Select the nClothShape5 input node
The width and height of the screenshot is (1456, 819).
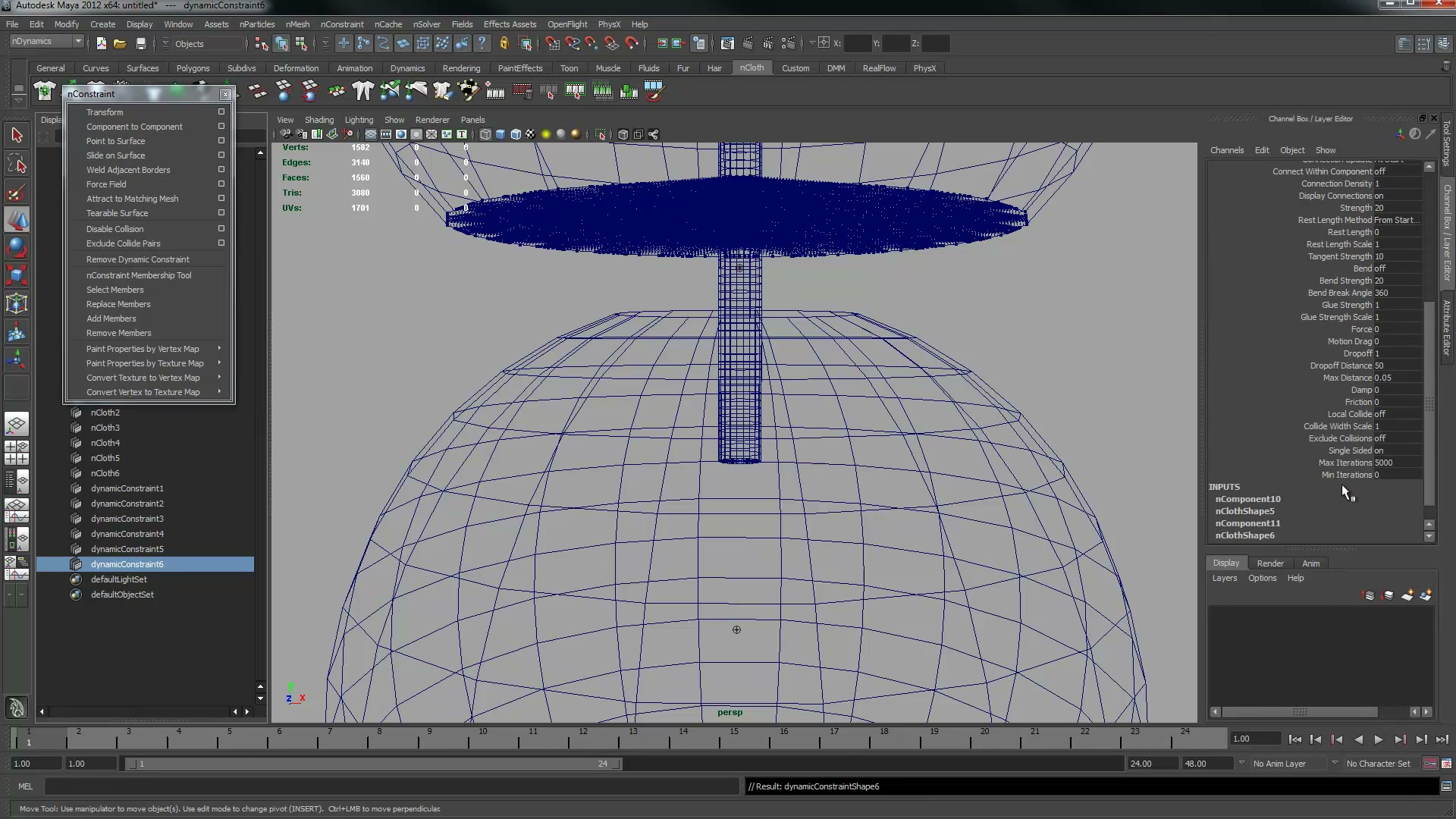1244,511
